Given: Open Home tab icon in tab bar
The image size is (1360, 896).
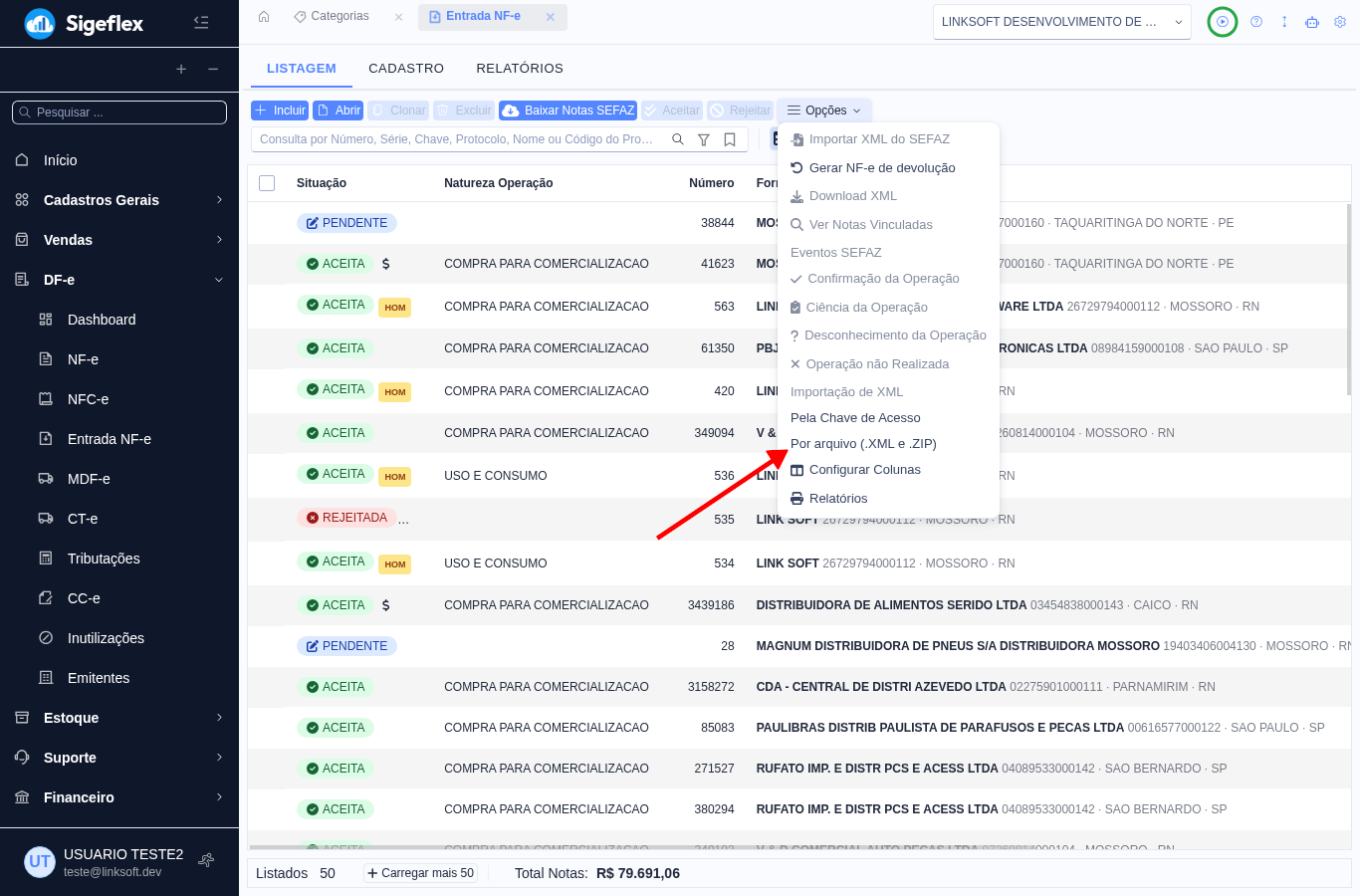Looking at the screenshot, I should [x=264, y=16].
